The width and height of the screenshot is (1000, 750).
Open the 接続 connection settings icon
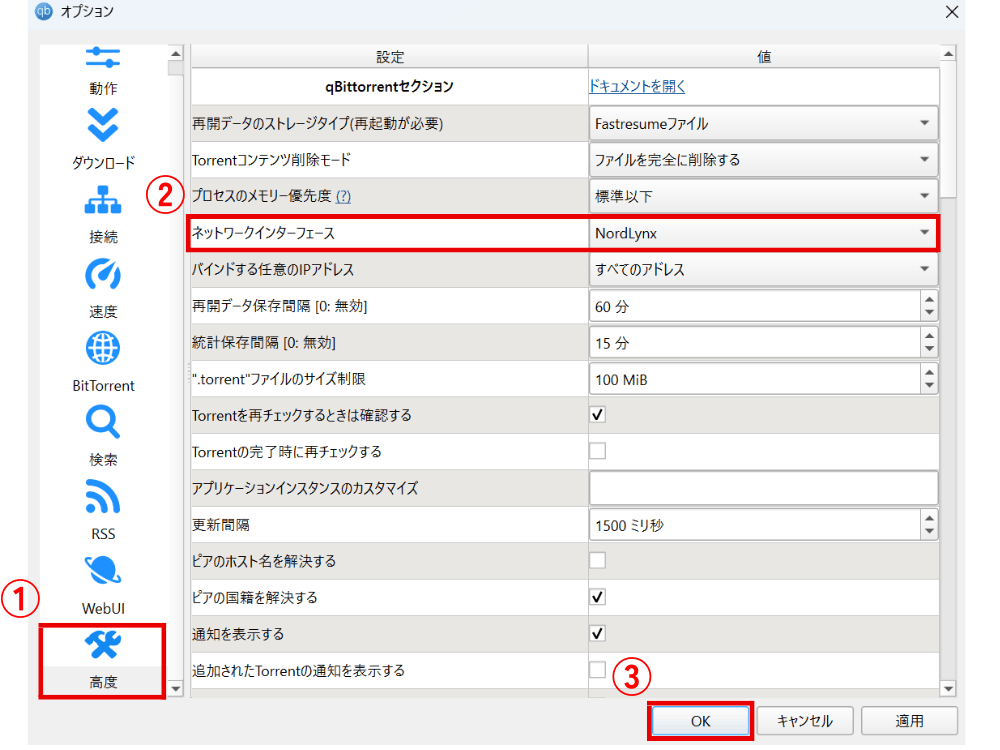(x=103, y=201)
